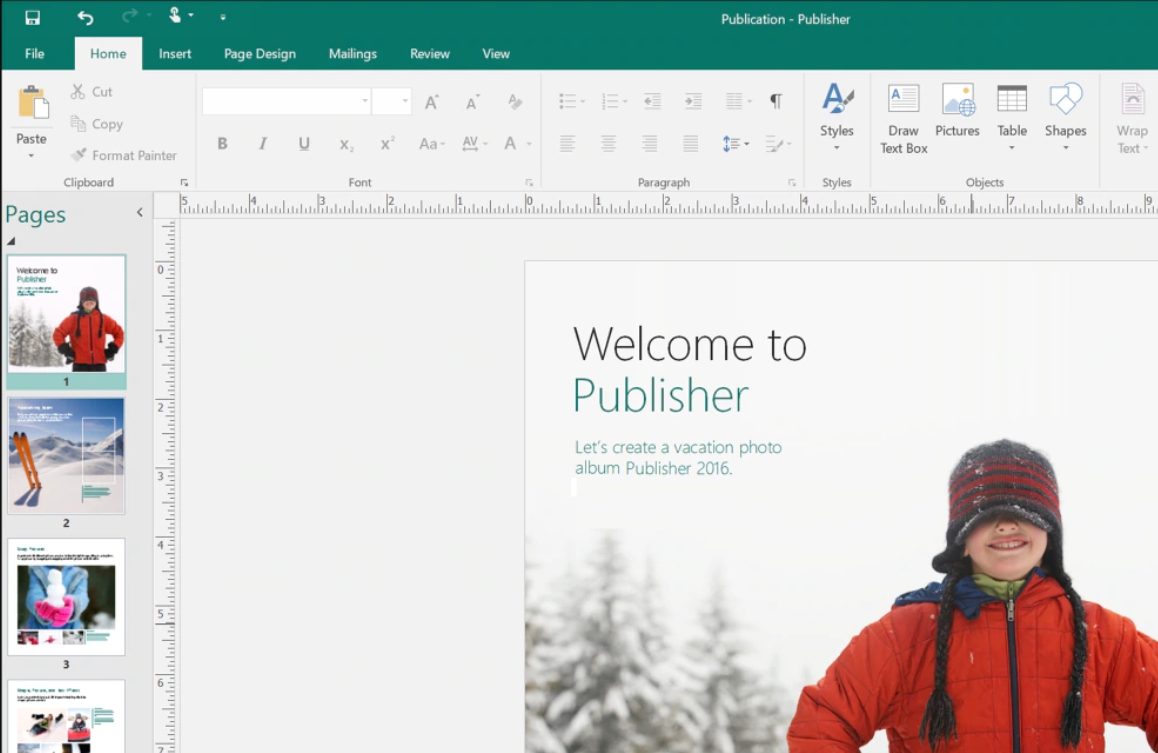Select page 2 thumbnail
Image resolution: width=1158 pixels, height=753 pixels.
[x=67, y=456]
